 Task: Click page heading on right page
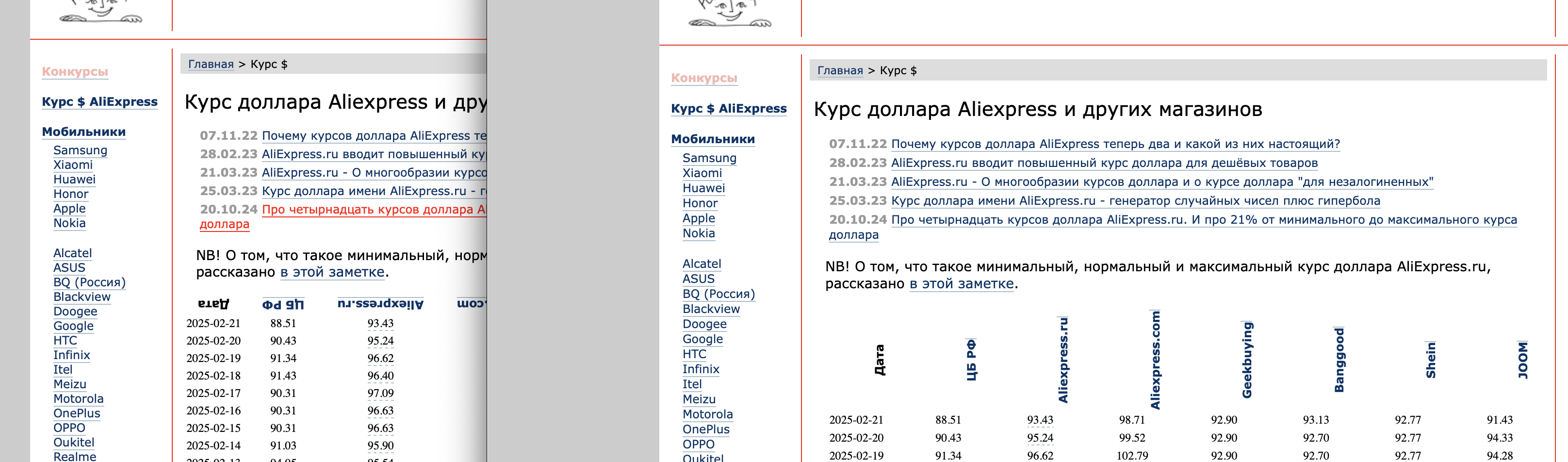(x=1037, y=109)
